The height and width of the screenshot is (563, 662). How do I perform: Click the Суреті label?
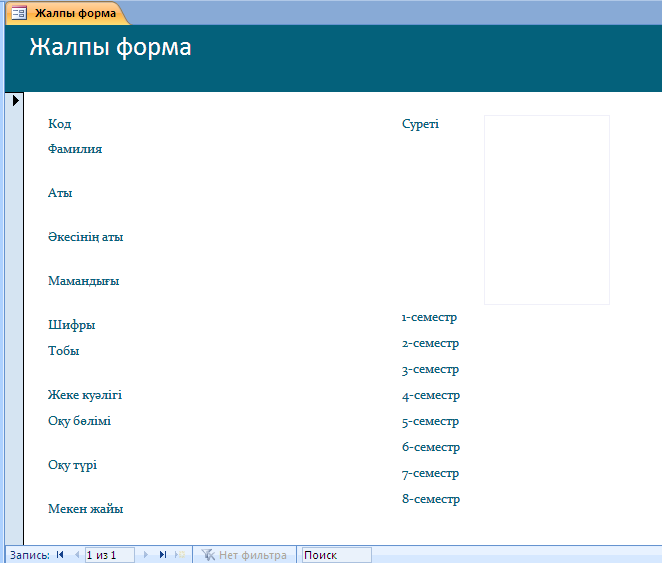(x=421, y=124)
